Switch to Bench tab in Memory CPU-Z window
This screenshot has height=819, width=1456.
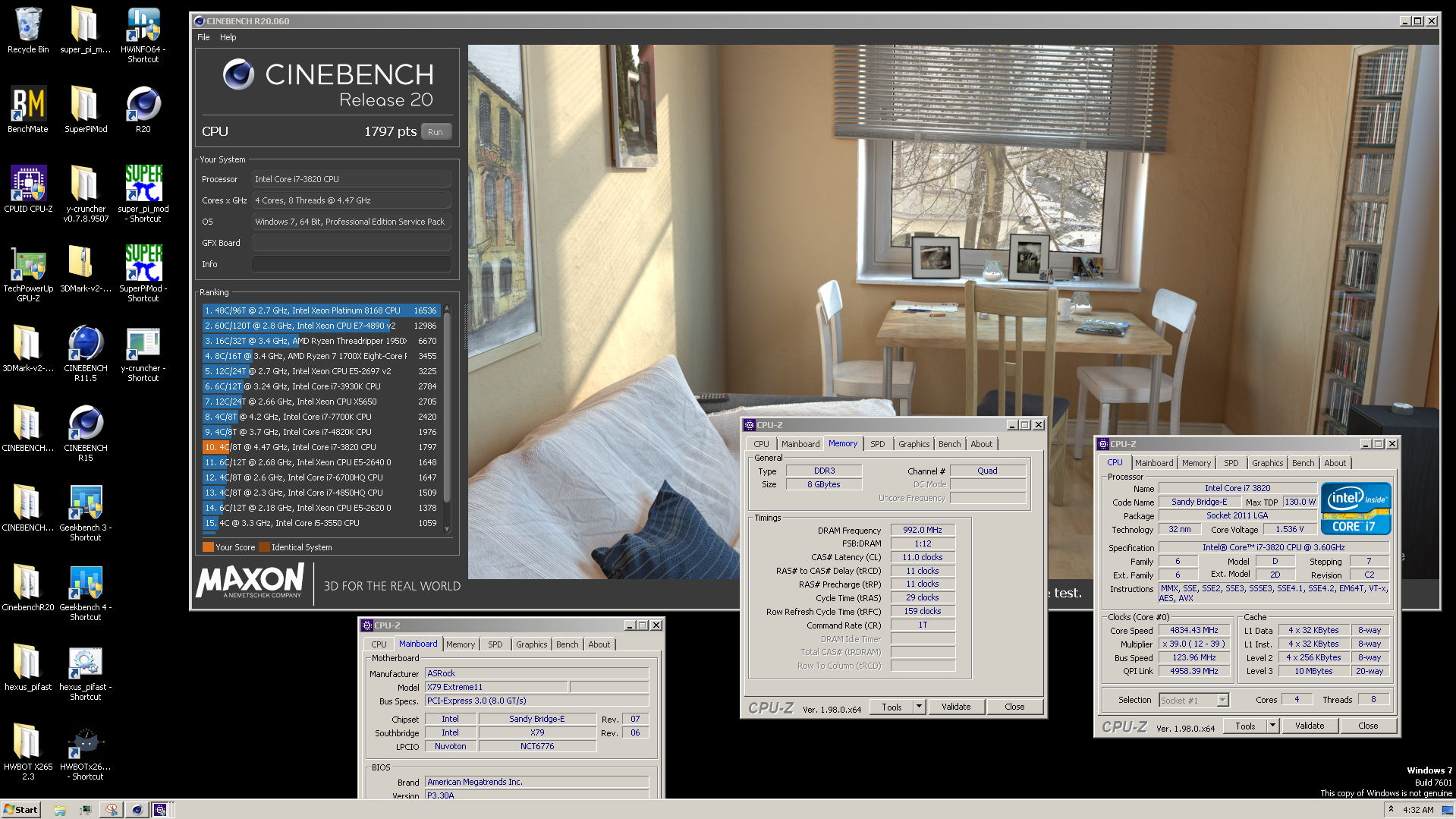click(949, 444)
